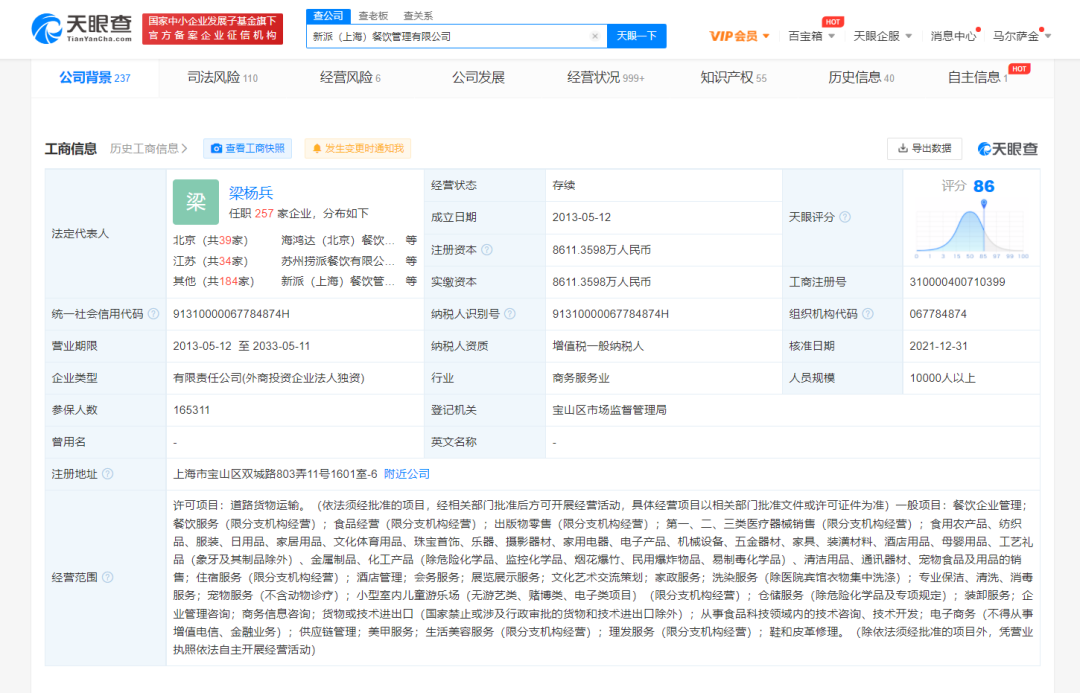Image resolution: width=1080 pixels, height=693 pixels.
Task: Click 发生变更时通知我 button
Action: pyautogui.click(x=357, y=148)
